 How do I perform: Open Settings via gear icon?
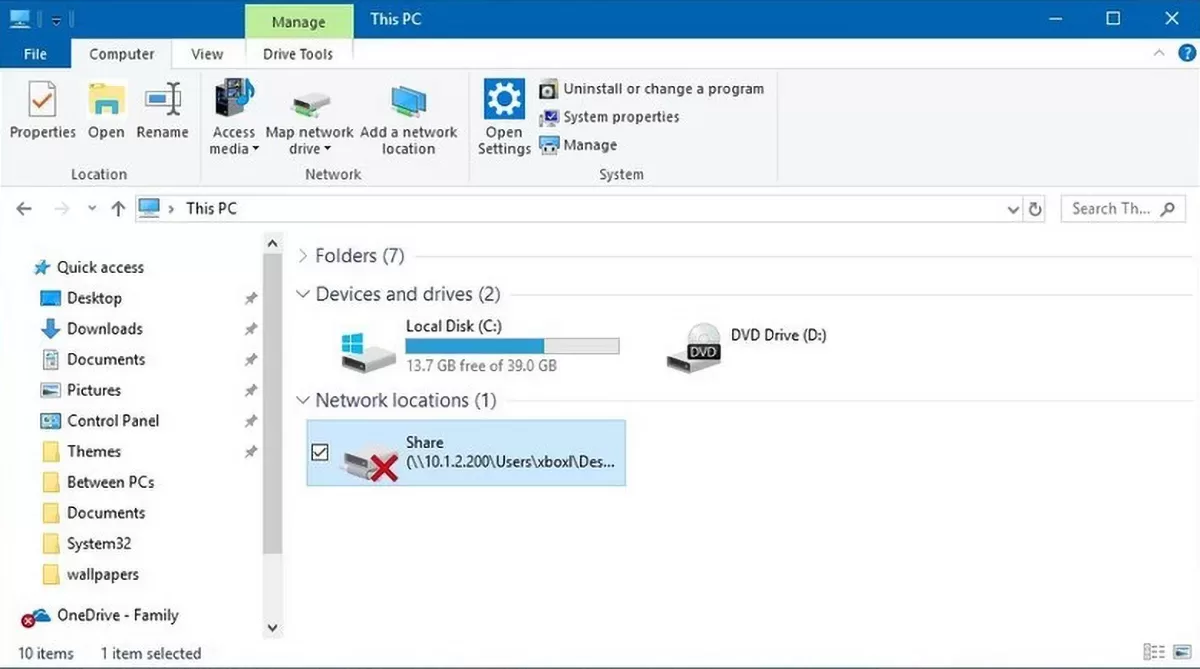pos(504,101)
